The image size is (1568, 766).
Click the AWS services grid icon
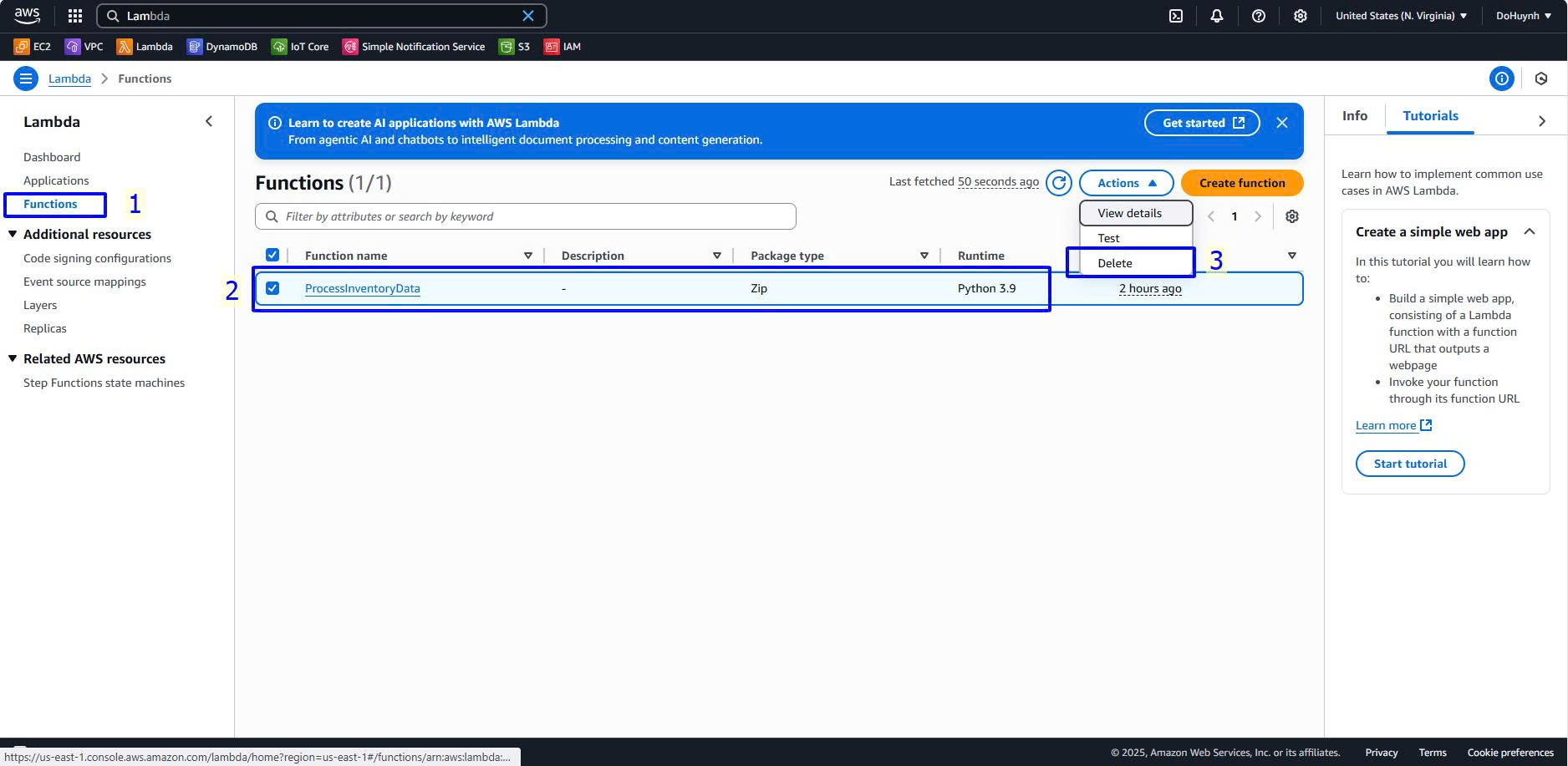[75, 16]
